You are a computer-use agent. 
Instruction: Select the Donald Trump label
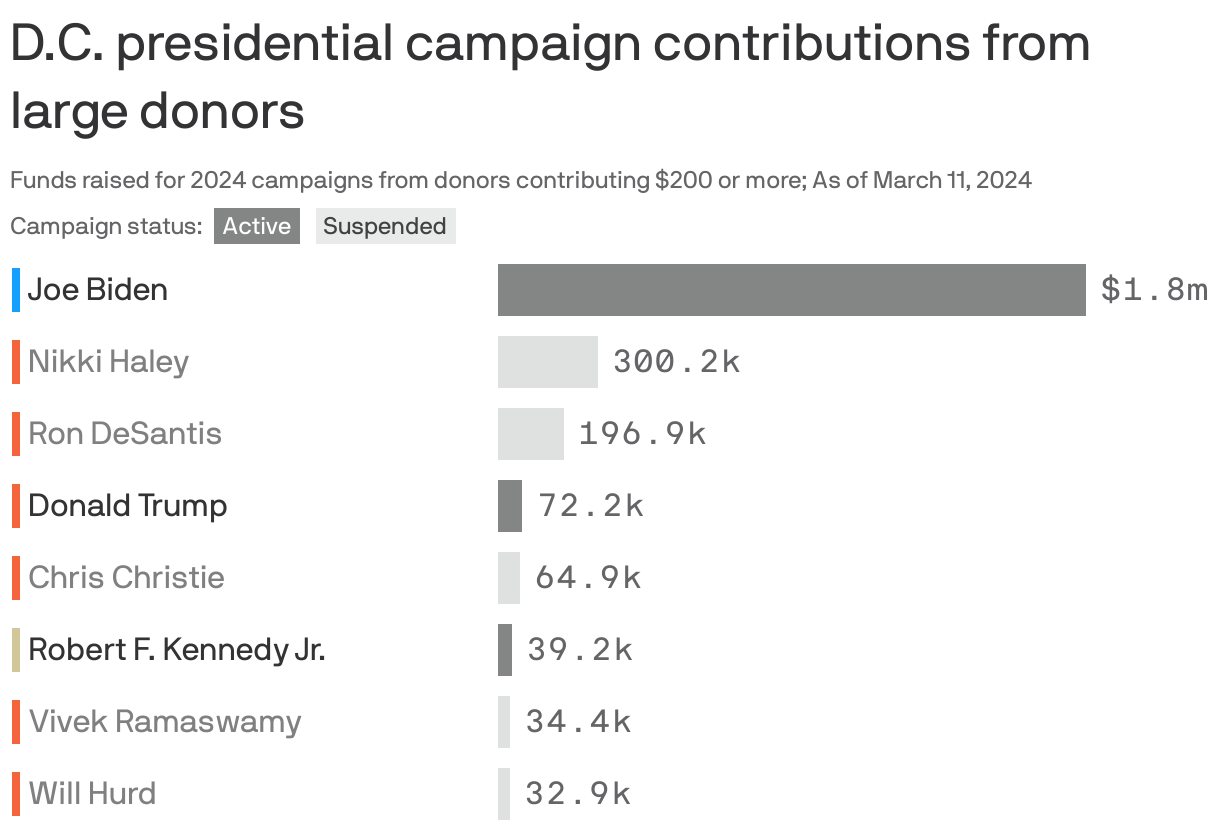[125, 506]
